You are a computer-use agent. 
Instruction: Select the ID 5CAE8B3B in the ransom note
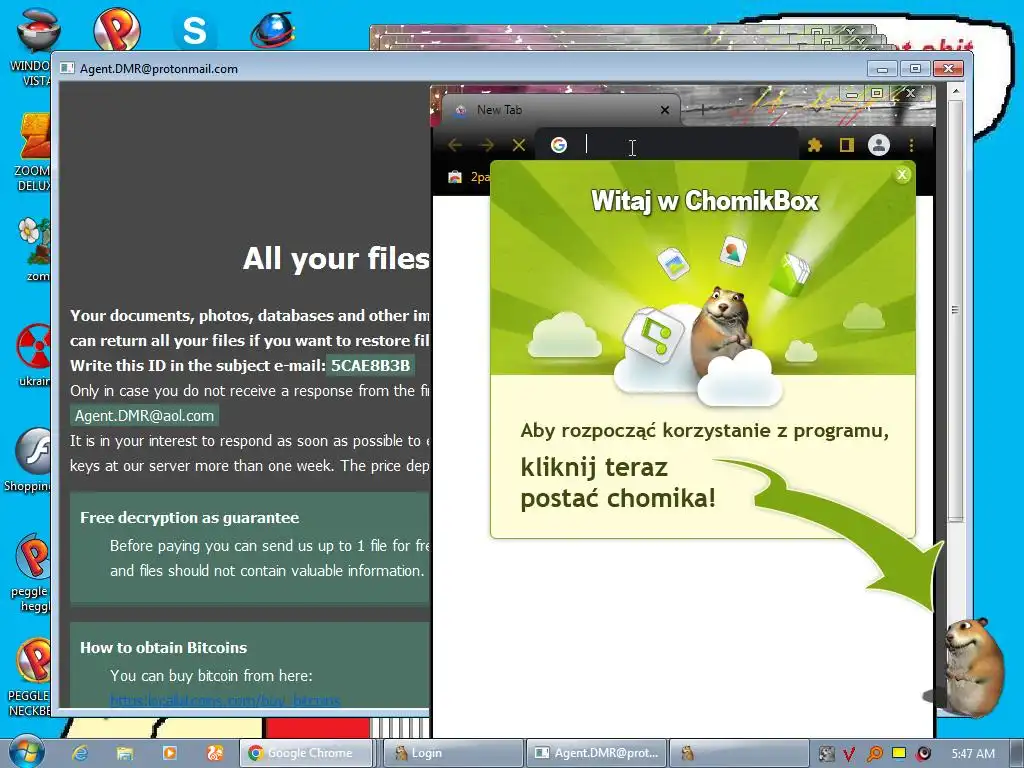370,365
